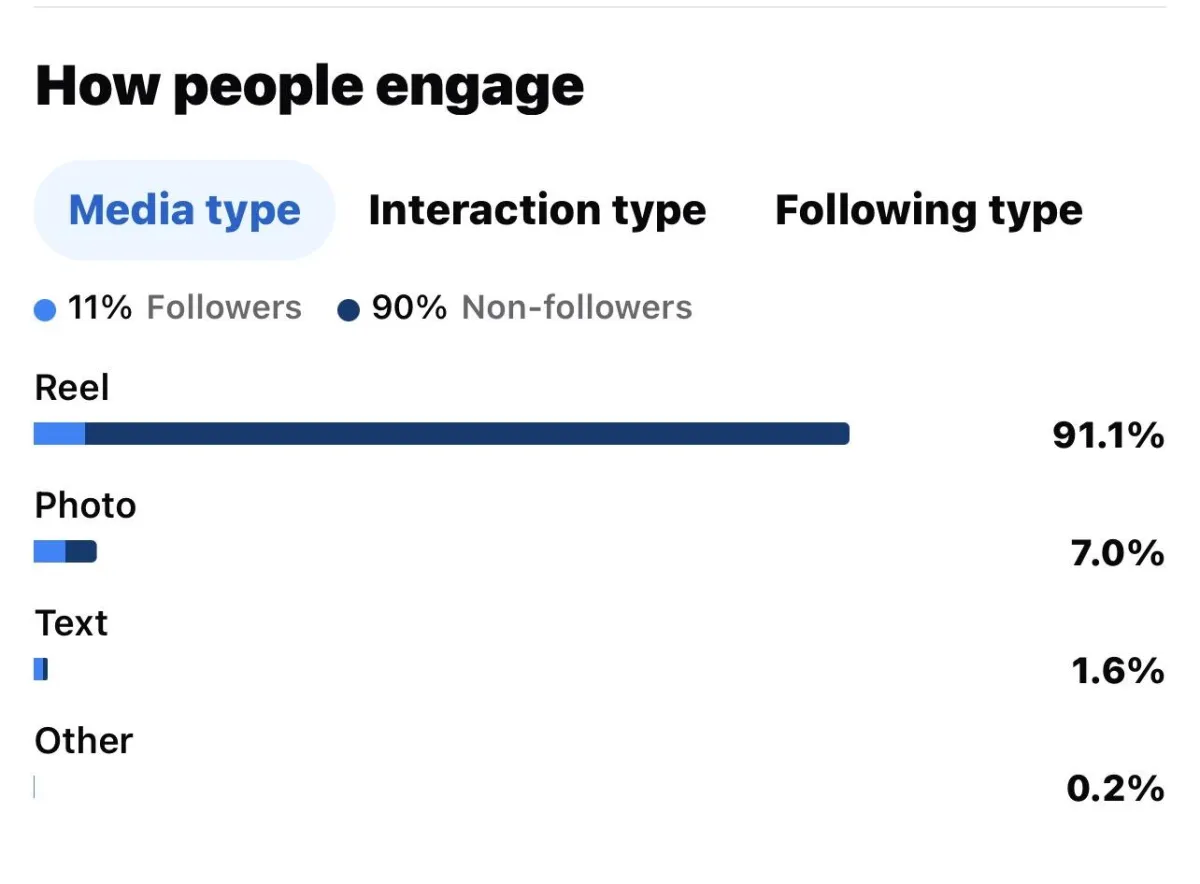Click the light blue Followers legend dot
Screen dimensions: 1200x884
(45, 310)
